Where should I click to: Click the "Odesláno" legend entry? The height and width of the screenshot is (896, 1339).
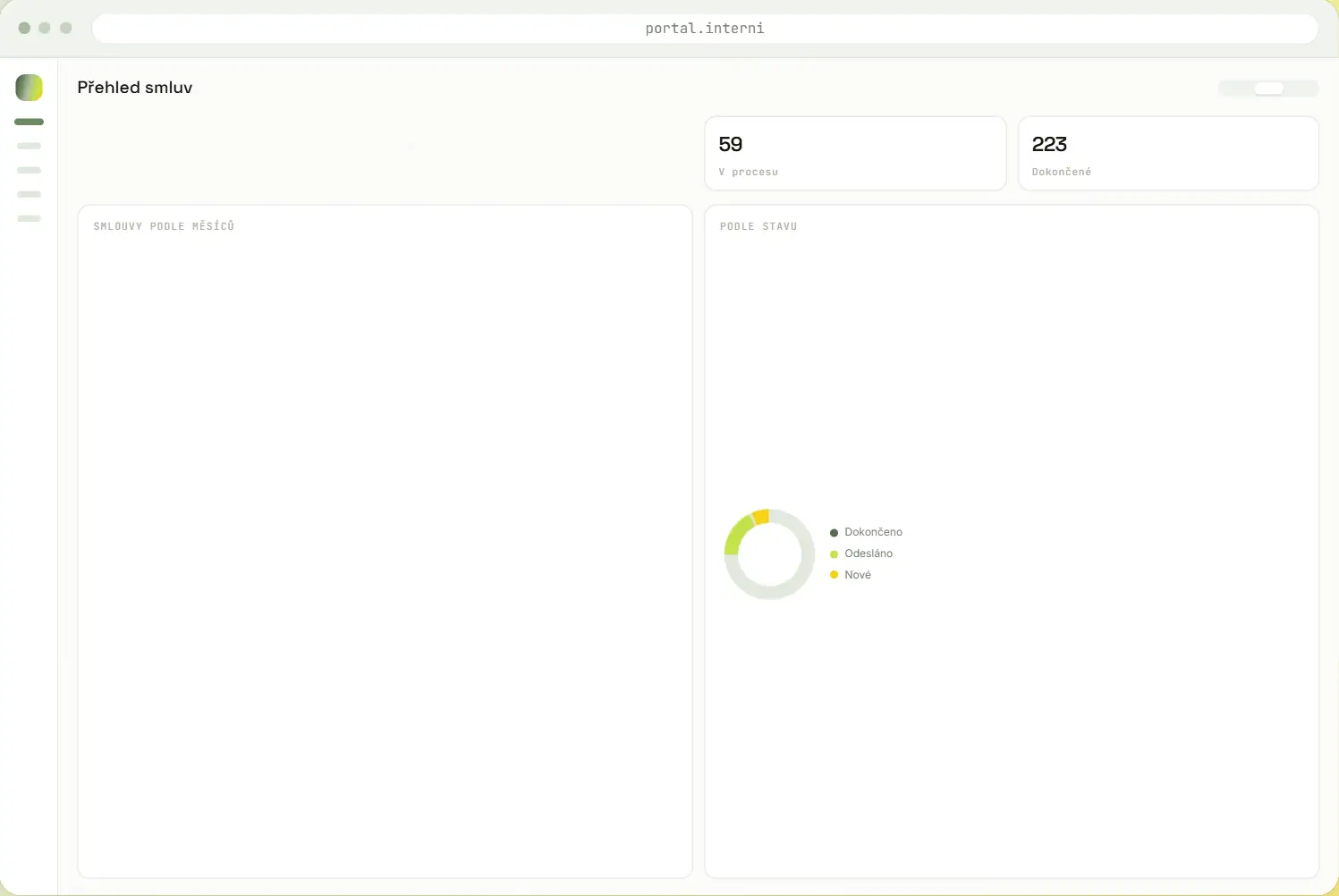point(861,554)
